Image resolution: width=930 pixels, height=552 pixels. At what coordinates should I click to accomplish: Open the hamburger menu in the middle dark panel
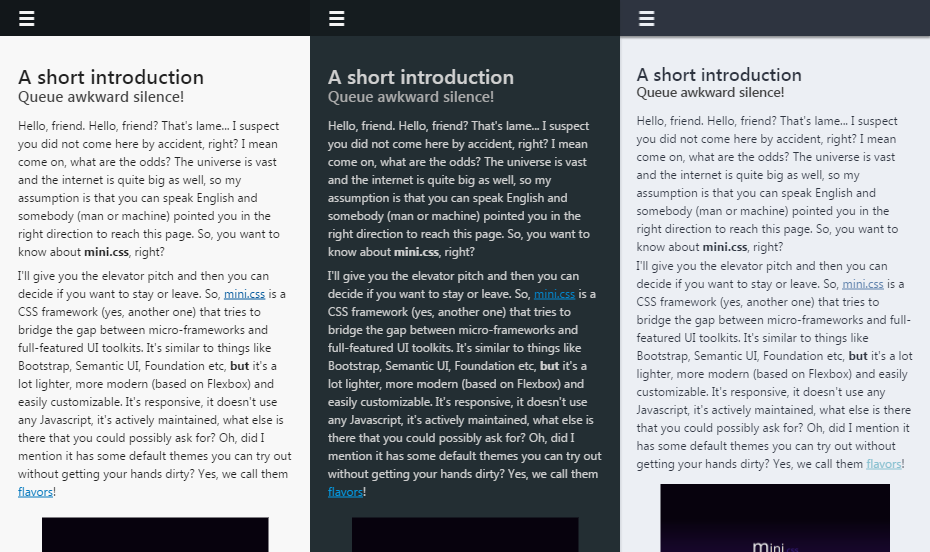(337, 19)
